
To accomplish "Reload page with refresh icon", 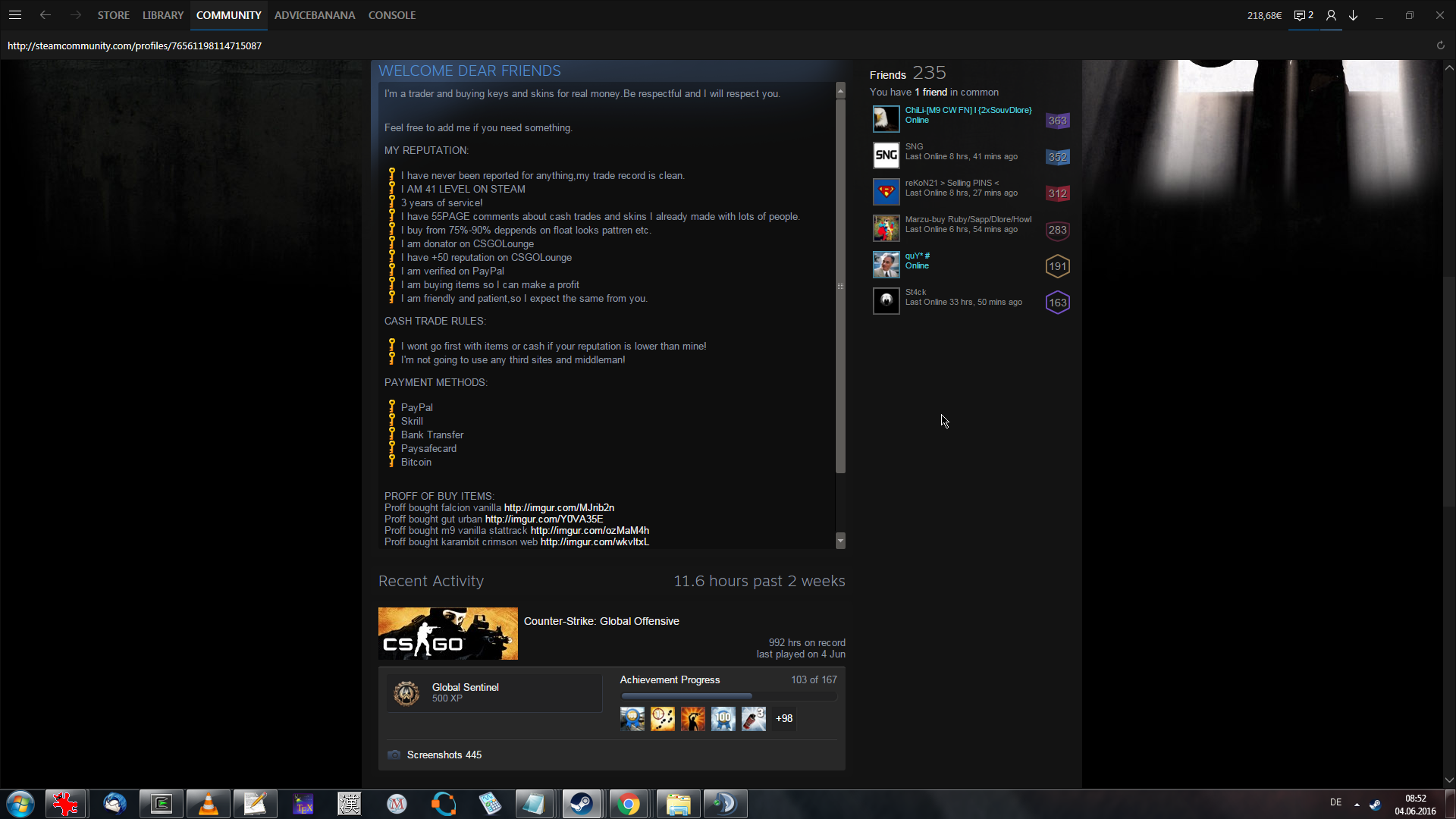I will [x=1441, y=45].
